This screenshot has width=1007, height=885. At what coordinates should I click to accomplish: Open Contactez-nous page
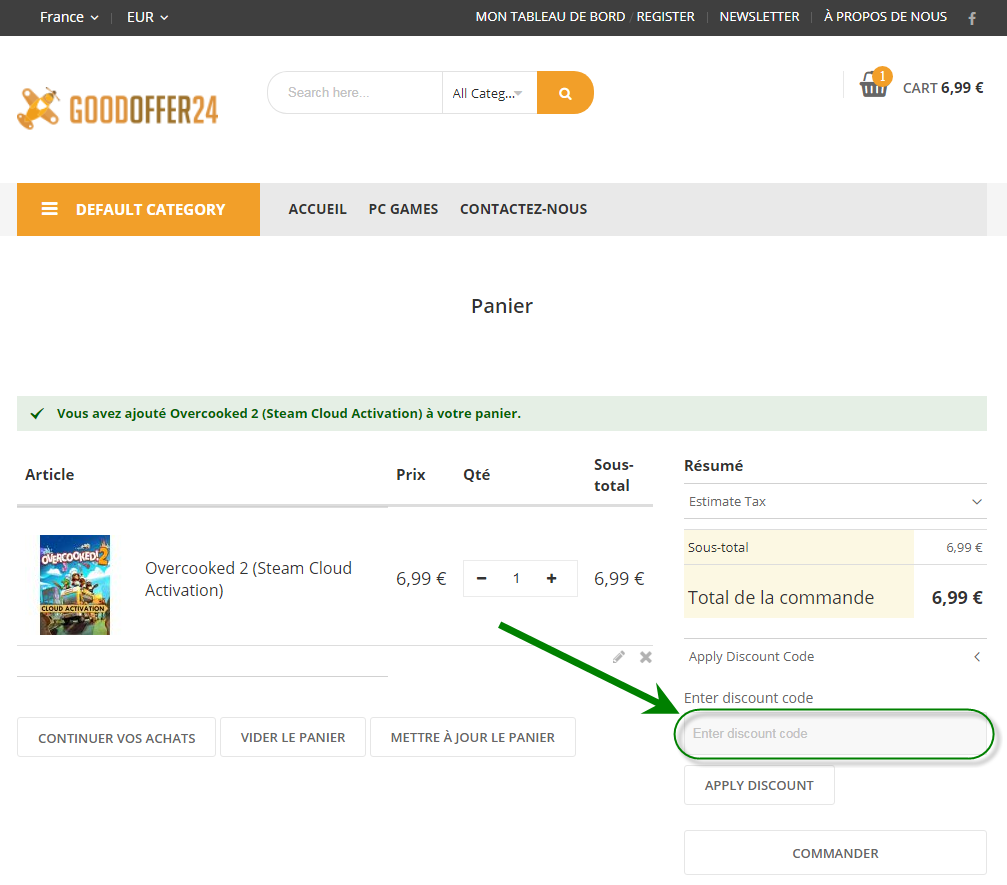click(x=523, y=209)
